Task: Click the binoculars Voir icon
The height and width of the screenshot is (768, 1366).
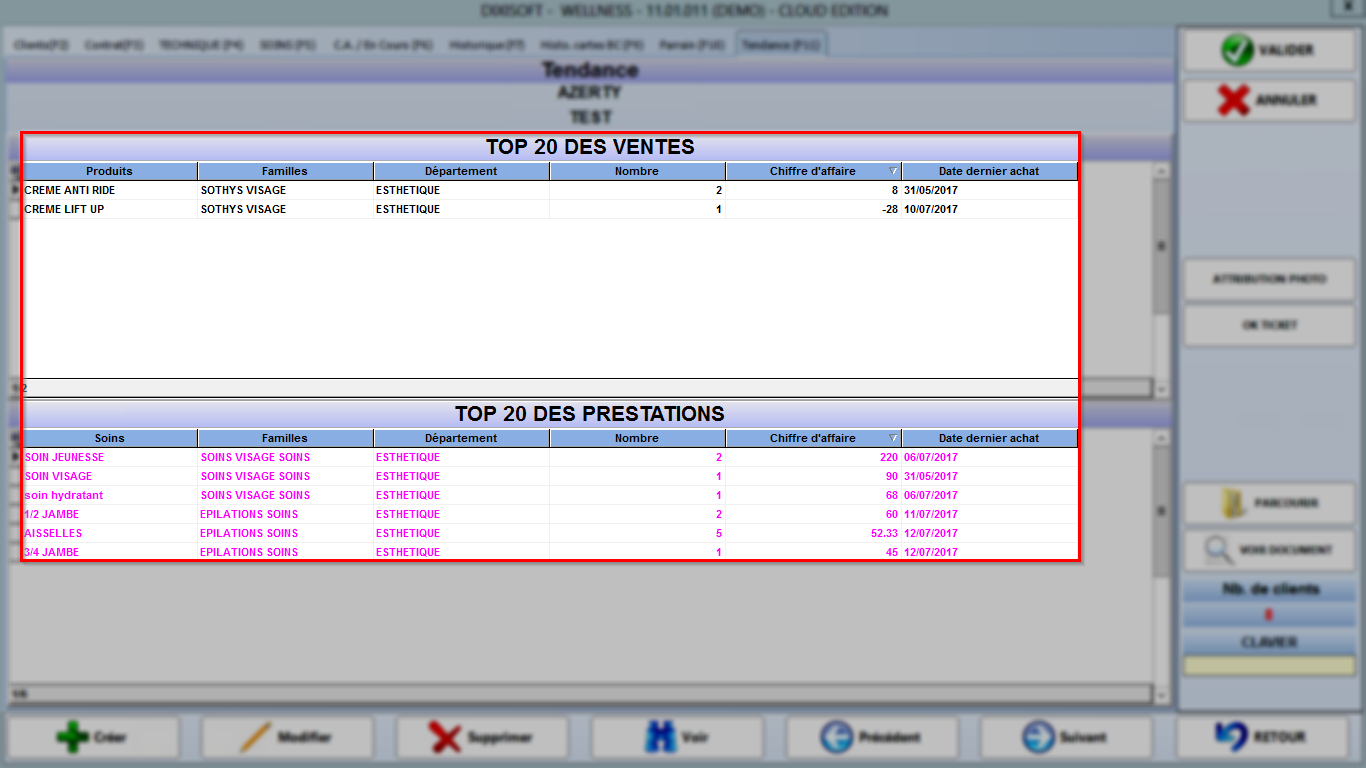Action: pos(660,737)
